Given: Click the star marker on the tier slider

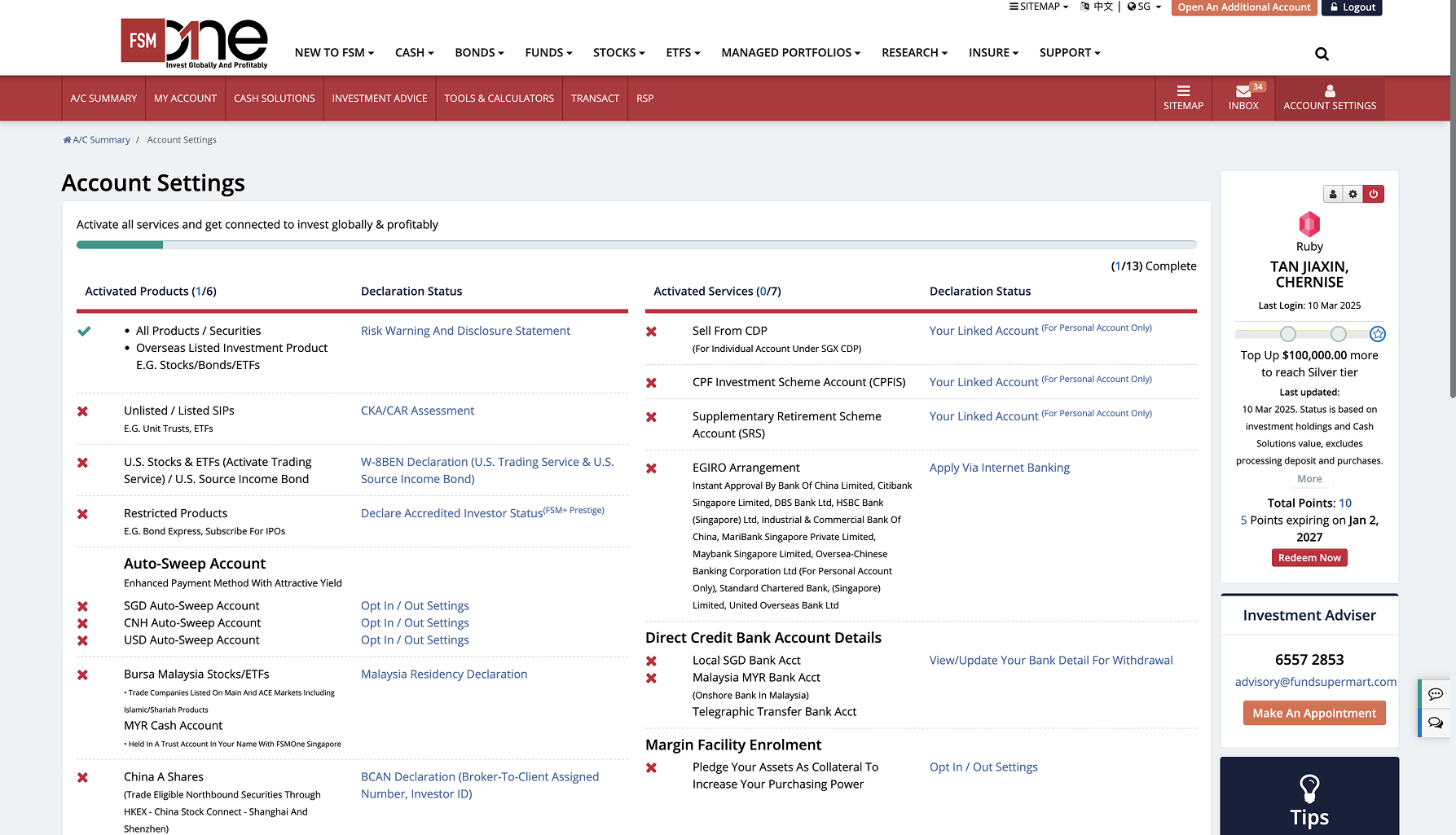Looking at the screenshot, I should [1378, 334].
